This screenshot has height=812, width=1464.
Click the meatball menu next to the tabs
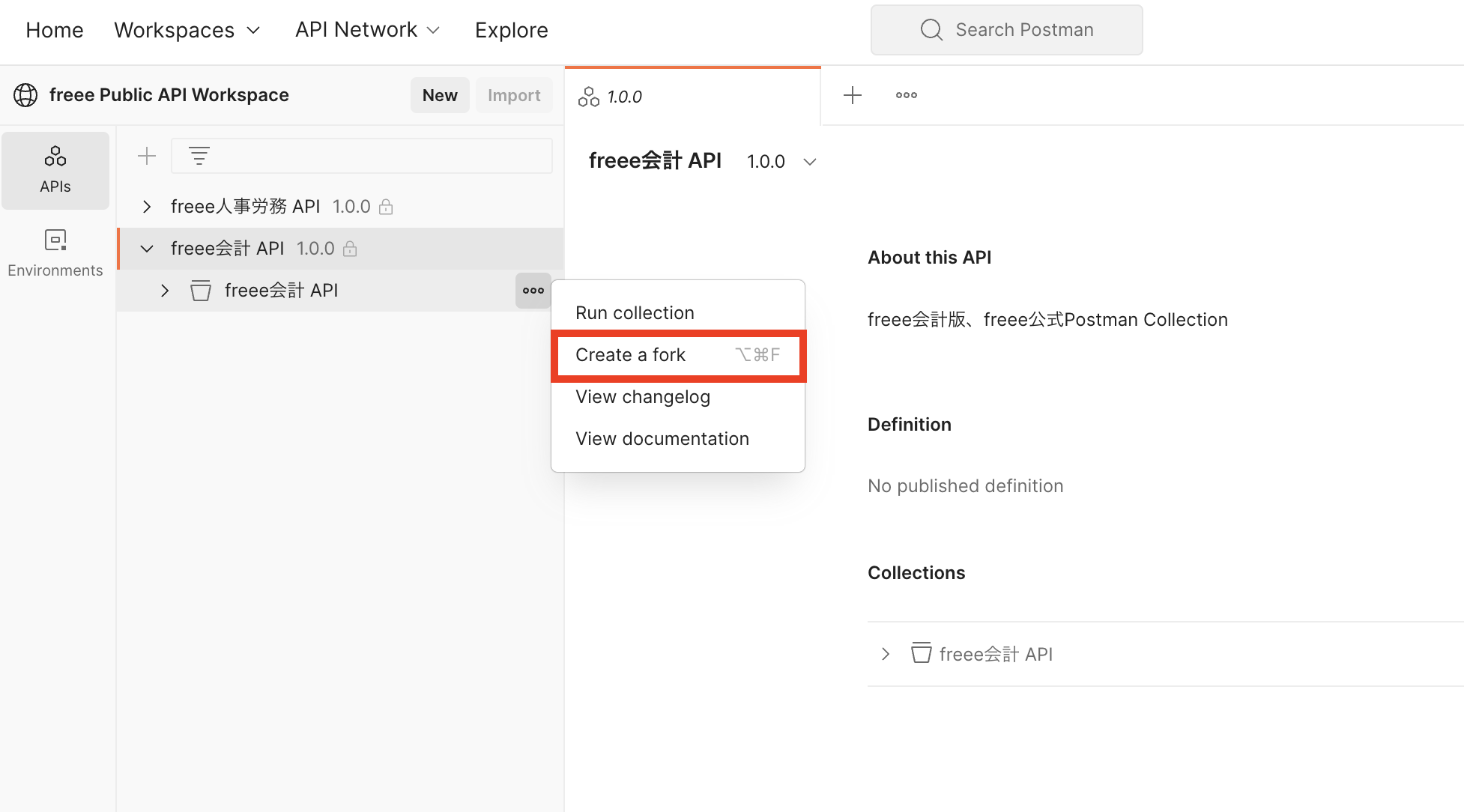[x=906, y=95]
